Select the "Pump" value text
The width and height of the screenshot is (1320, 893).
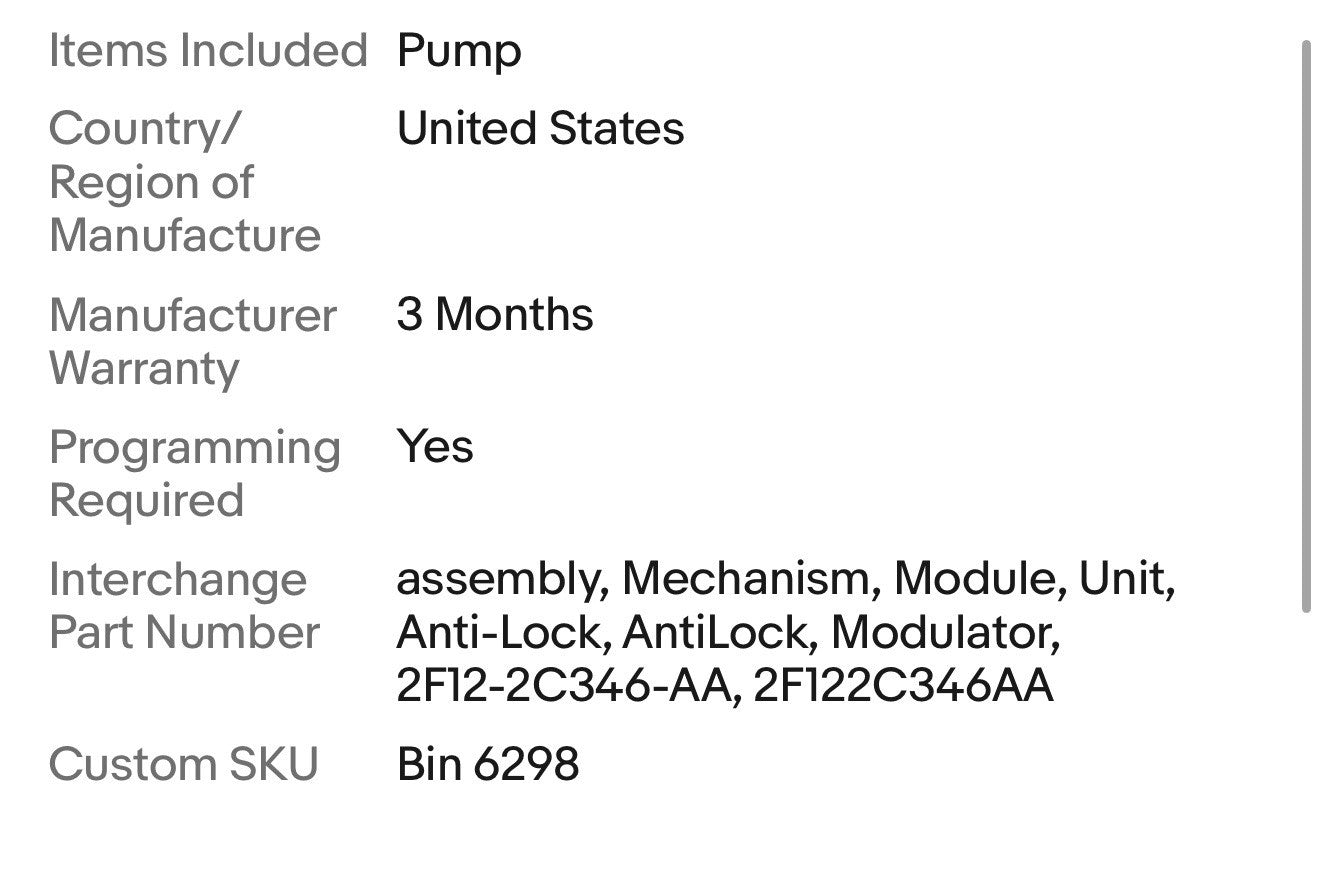458,51
